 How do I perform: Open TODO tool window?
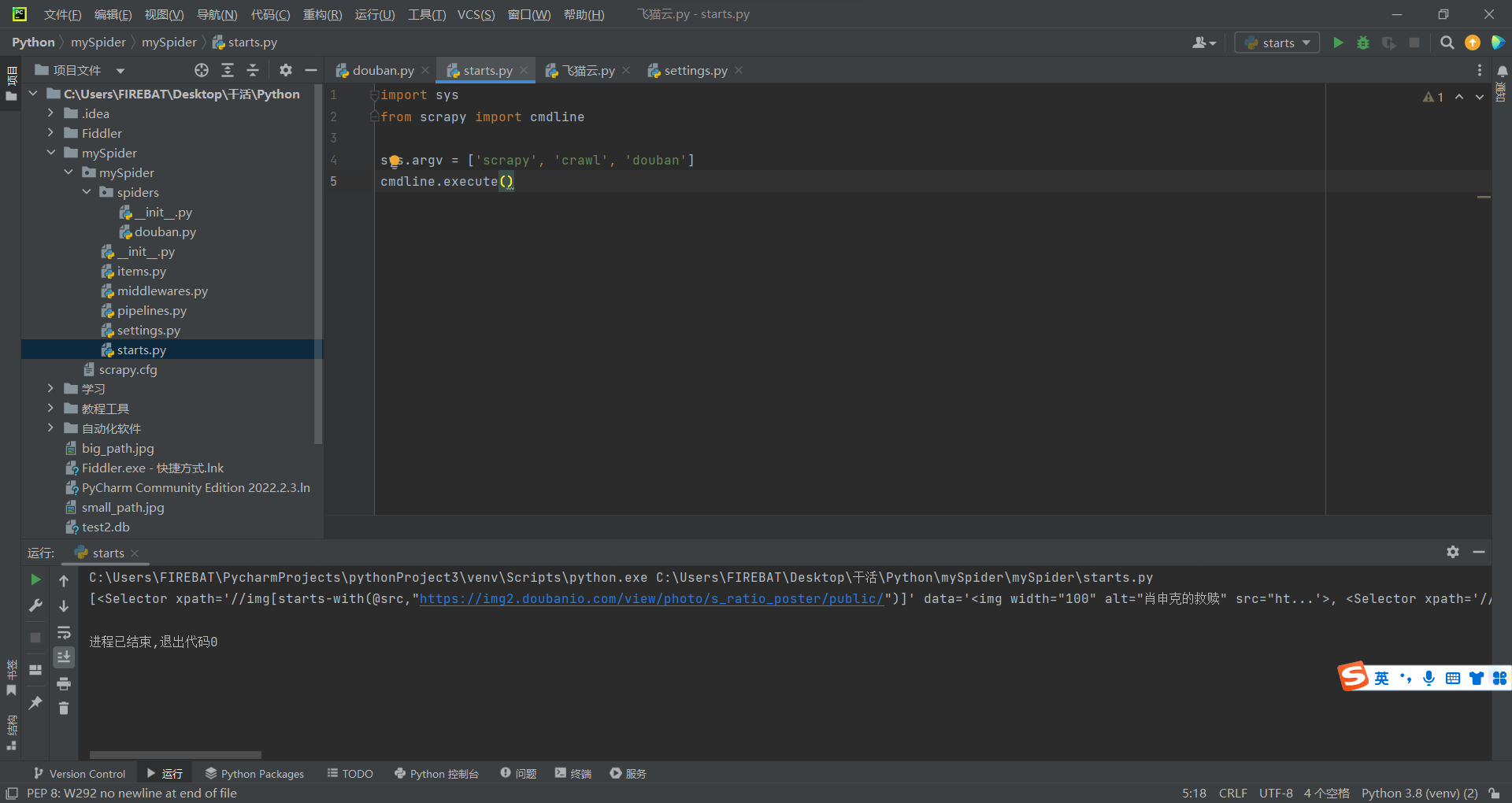tap(350, 774)
